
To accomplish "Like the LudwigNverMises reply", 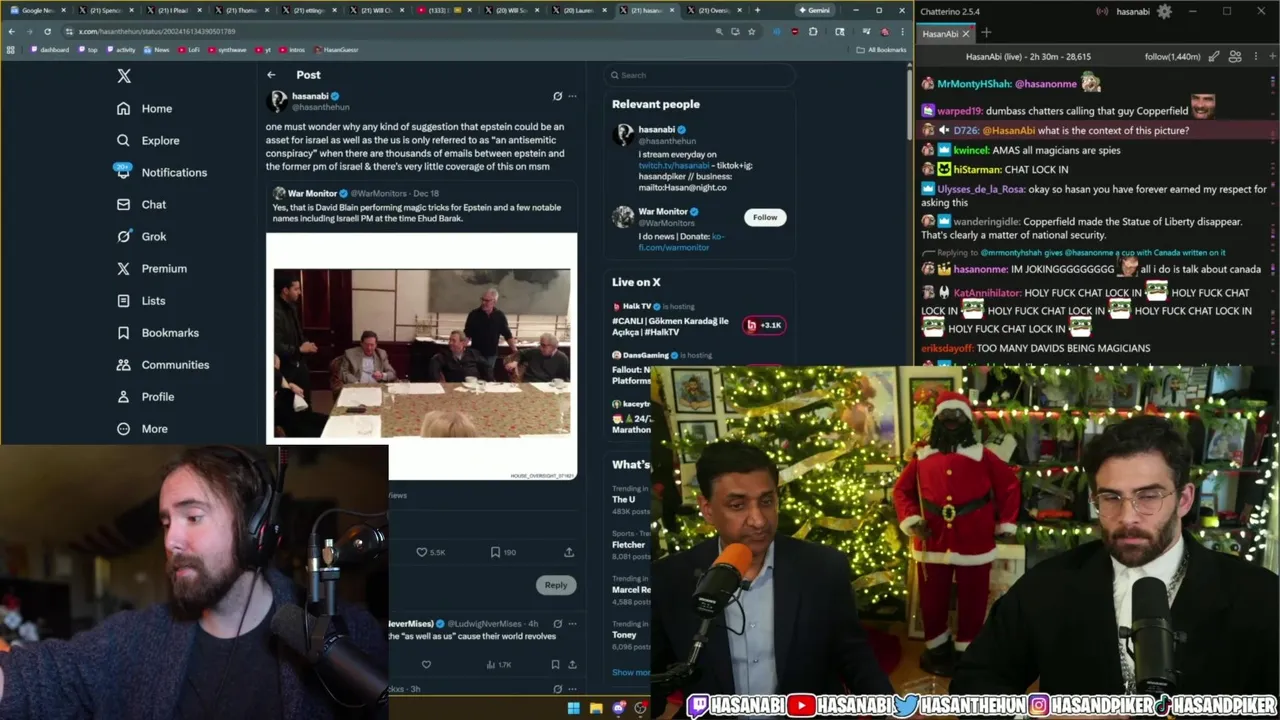I will coord(426,664).
